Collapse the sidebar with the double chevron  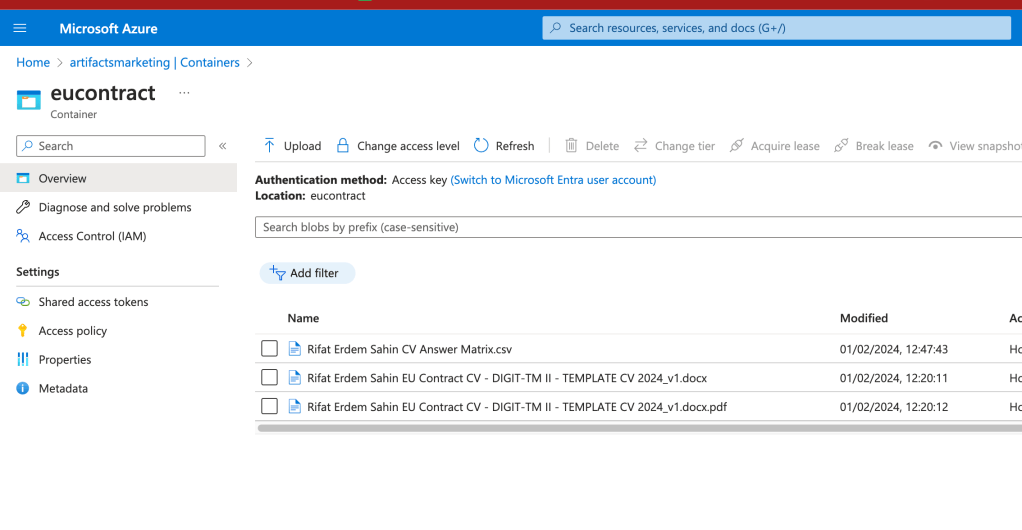222,146
